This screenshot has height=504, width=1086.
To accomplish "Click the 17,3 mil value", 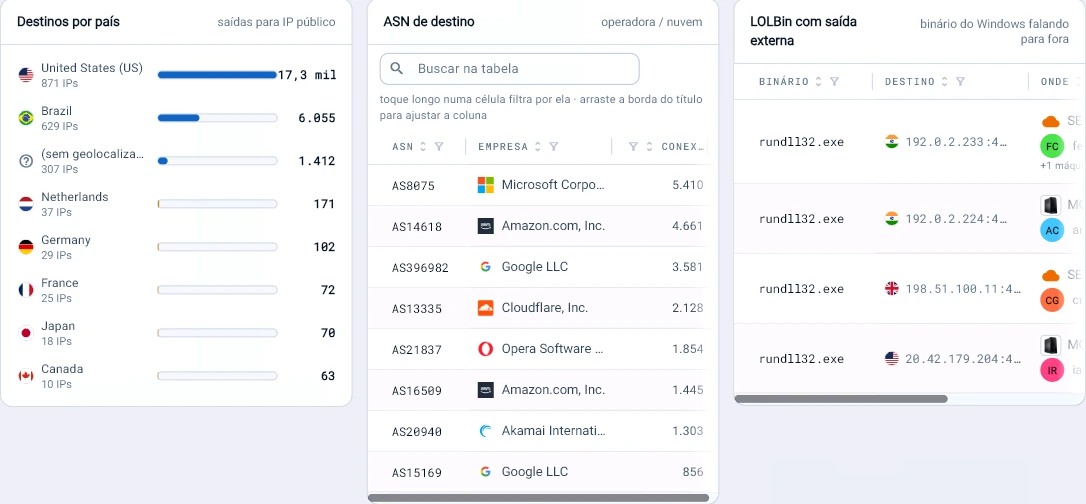I will [x=307, y=75].
